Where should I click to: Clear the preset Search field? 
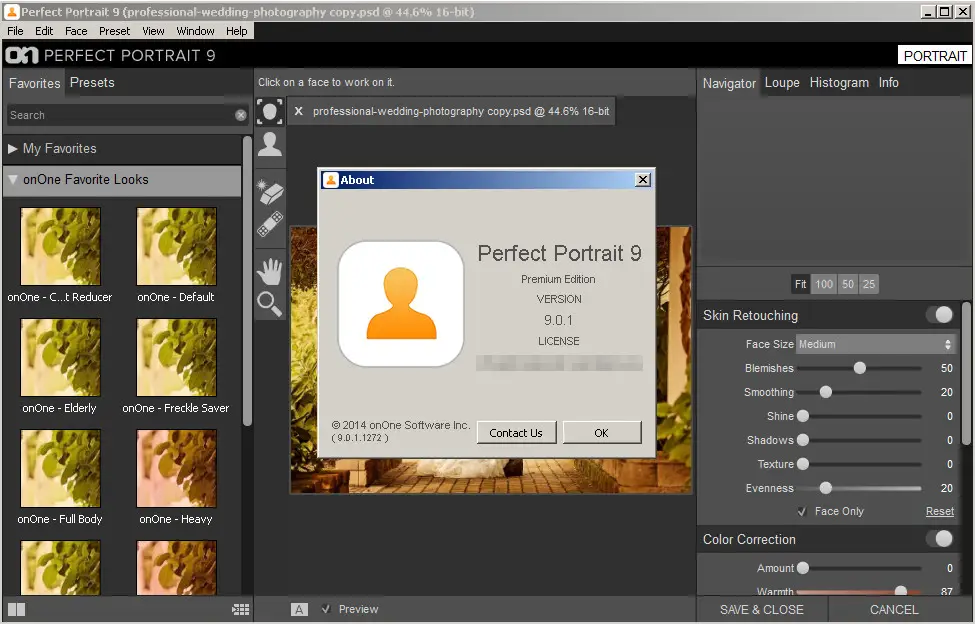pyautogui.click(x=241, y=115)
